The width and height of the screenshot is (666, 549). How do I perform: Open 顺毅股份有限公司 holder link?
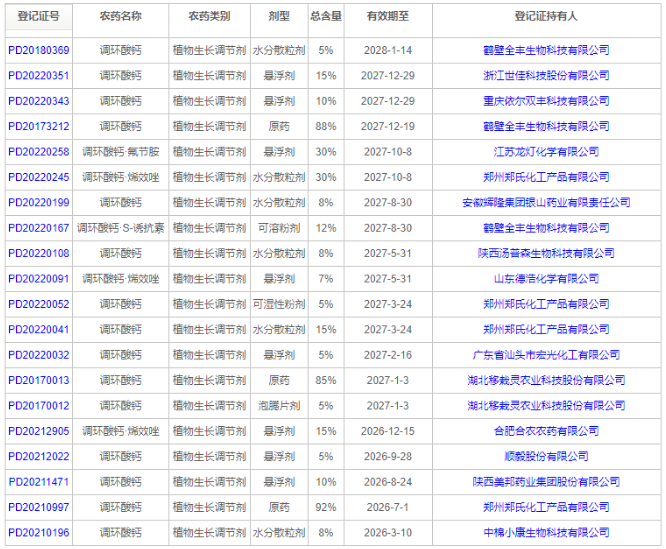point(546,457)
